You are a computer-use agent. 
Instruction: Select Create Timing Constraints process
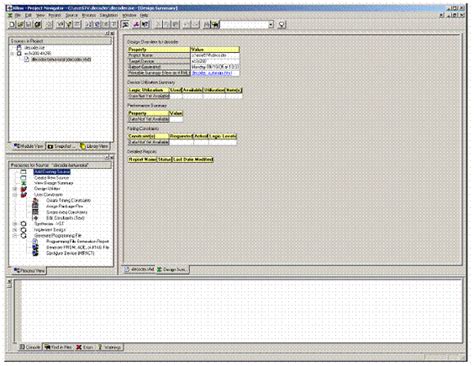[x=68, y=200]
